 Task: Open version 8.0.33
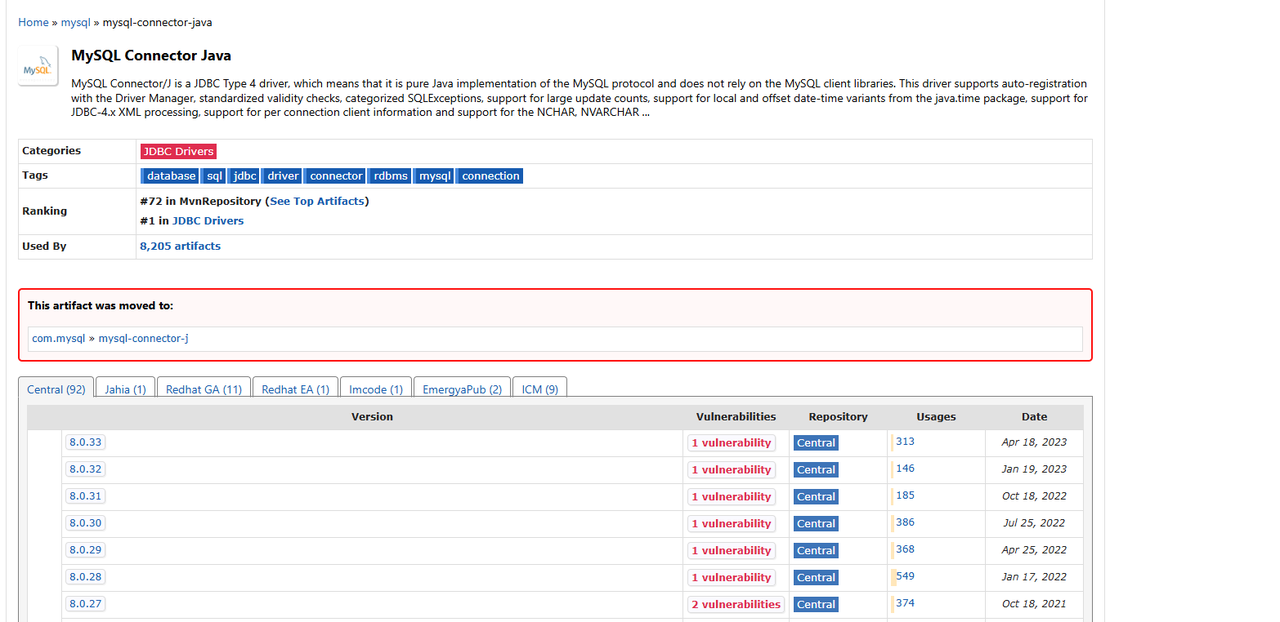pyautogui.click(x=85, y=442)
